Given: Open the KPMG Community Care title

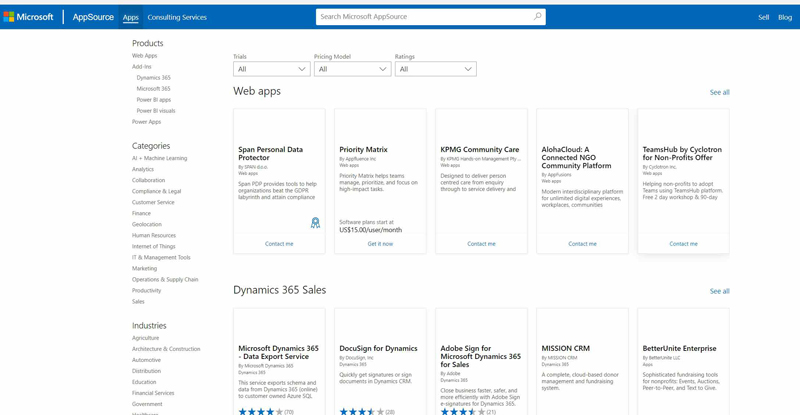Looking at the screenshot, I should [480, 150].
